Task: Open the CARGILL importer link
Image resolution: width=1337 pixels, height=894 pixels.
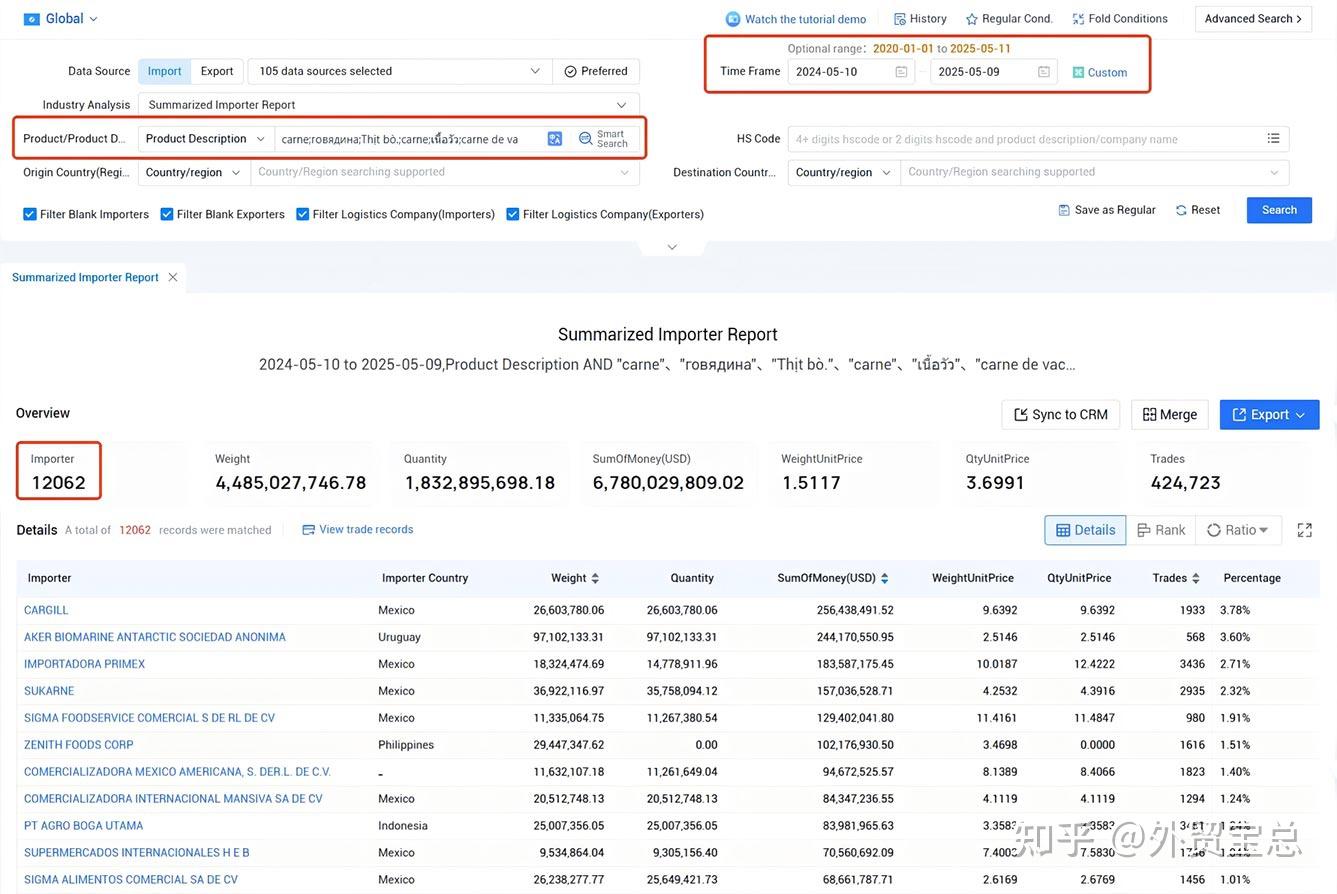Action: point(46,610)
